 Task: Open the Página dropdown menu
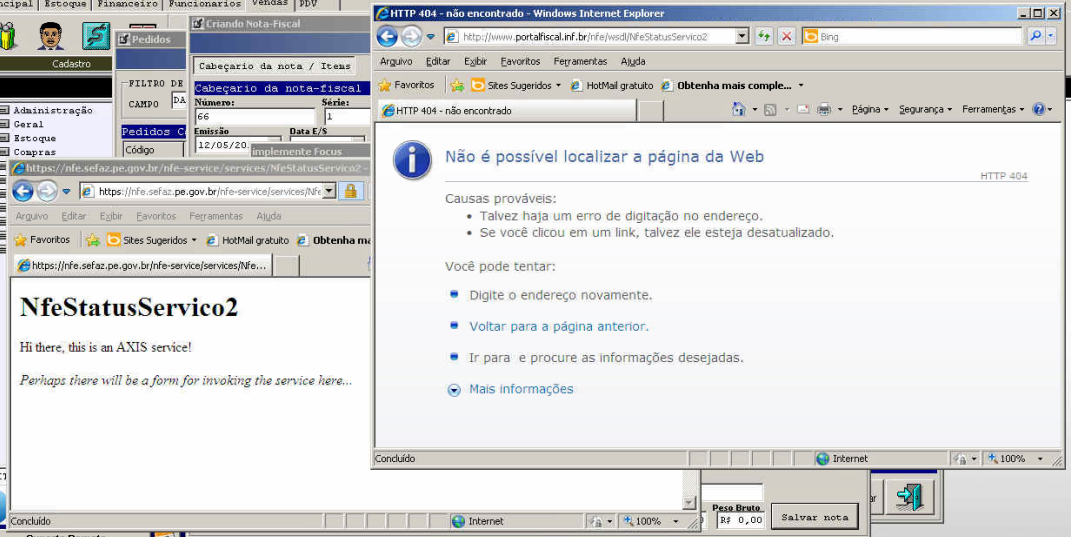click(870, 109)
